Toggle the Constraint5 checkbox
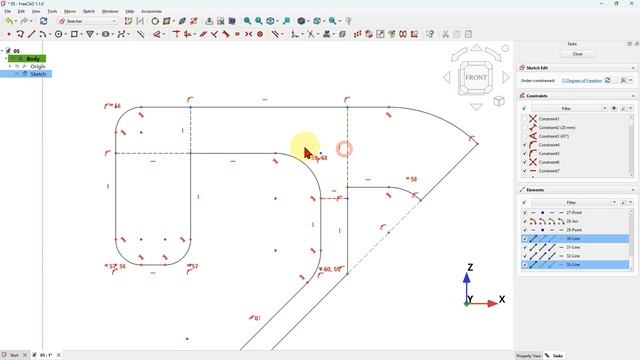640x360 pixels. coord(524,153)
